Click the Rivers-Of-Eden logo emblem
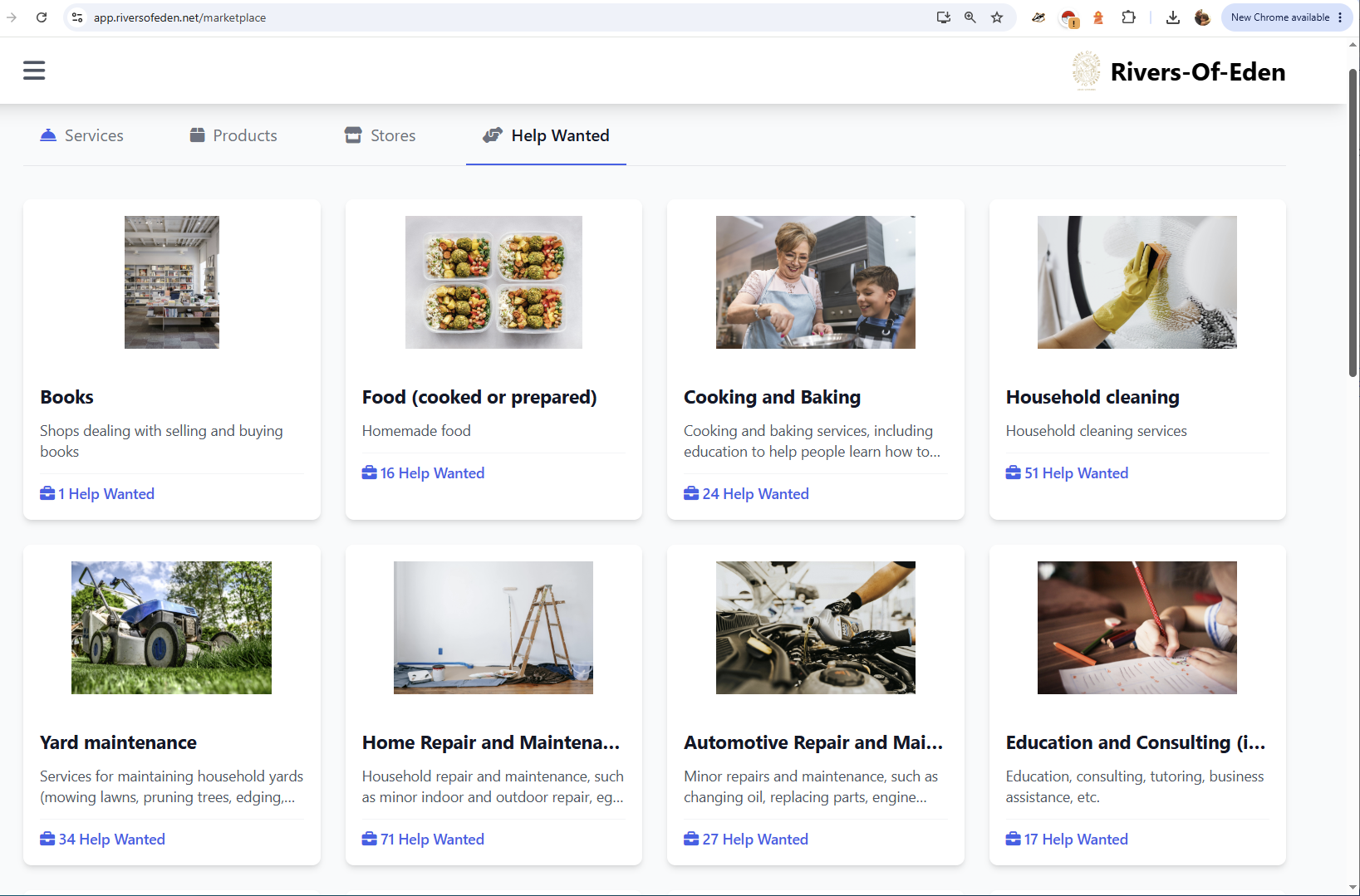 1086,71
